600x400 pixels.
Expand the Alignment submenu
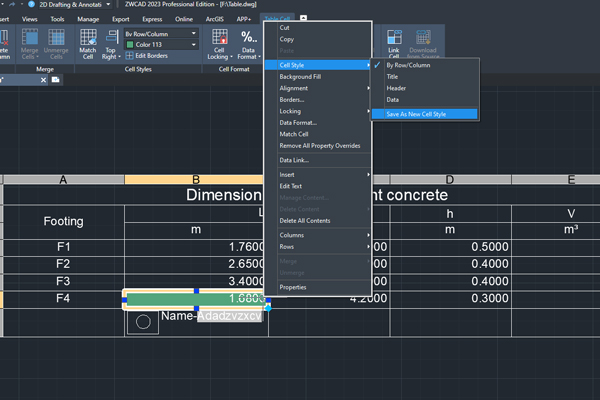(x=318, y=88)
